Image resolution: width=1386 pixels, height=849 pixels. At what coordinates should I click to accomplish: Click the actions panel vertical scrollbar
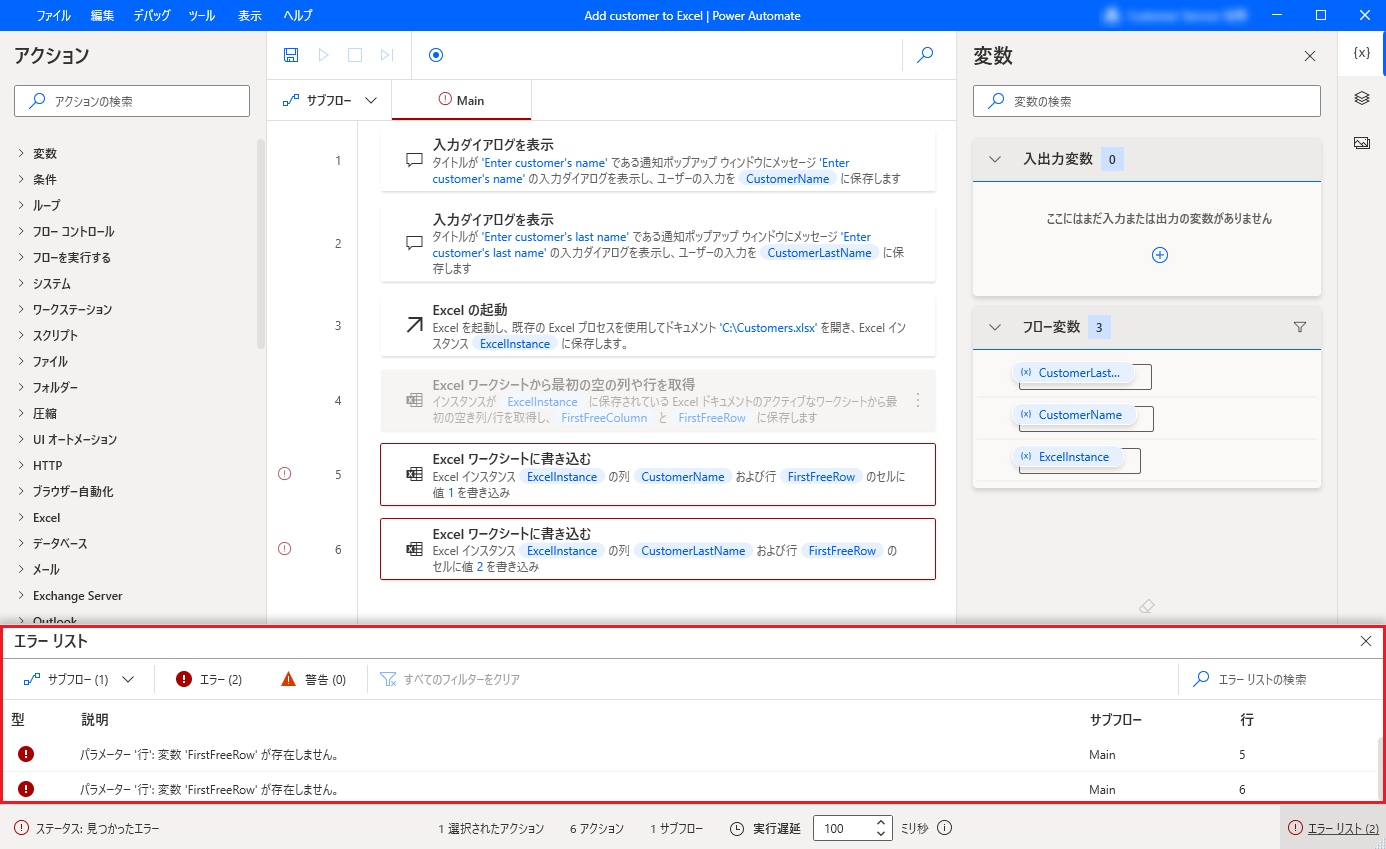click(261, 244)
